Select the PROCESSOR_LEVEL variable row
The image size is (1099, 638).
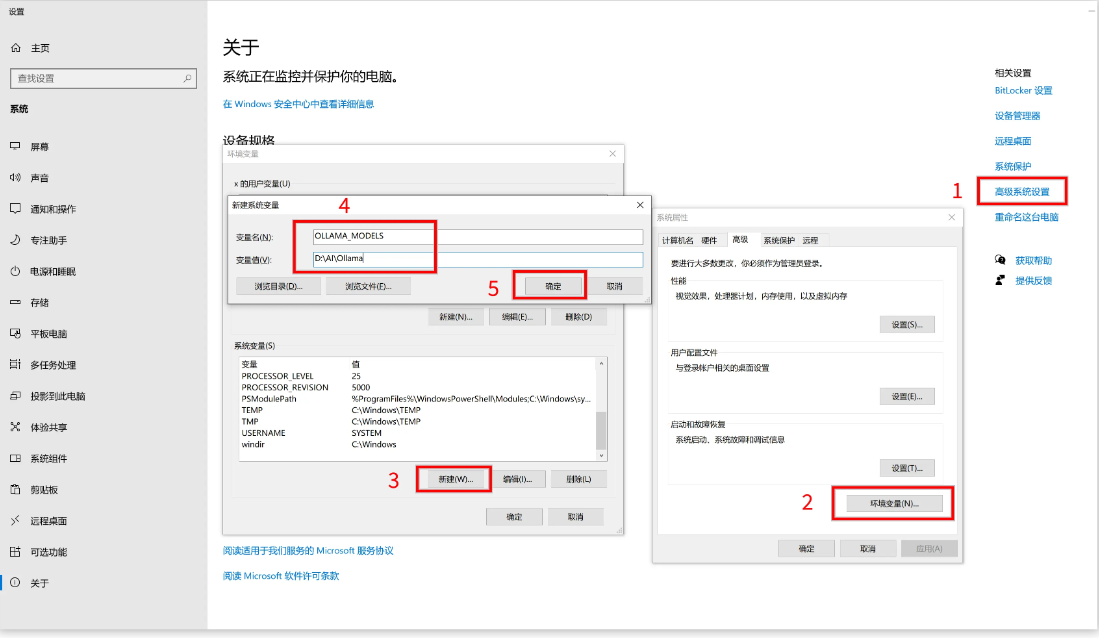[x=417, y=376]
